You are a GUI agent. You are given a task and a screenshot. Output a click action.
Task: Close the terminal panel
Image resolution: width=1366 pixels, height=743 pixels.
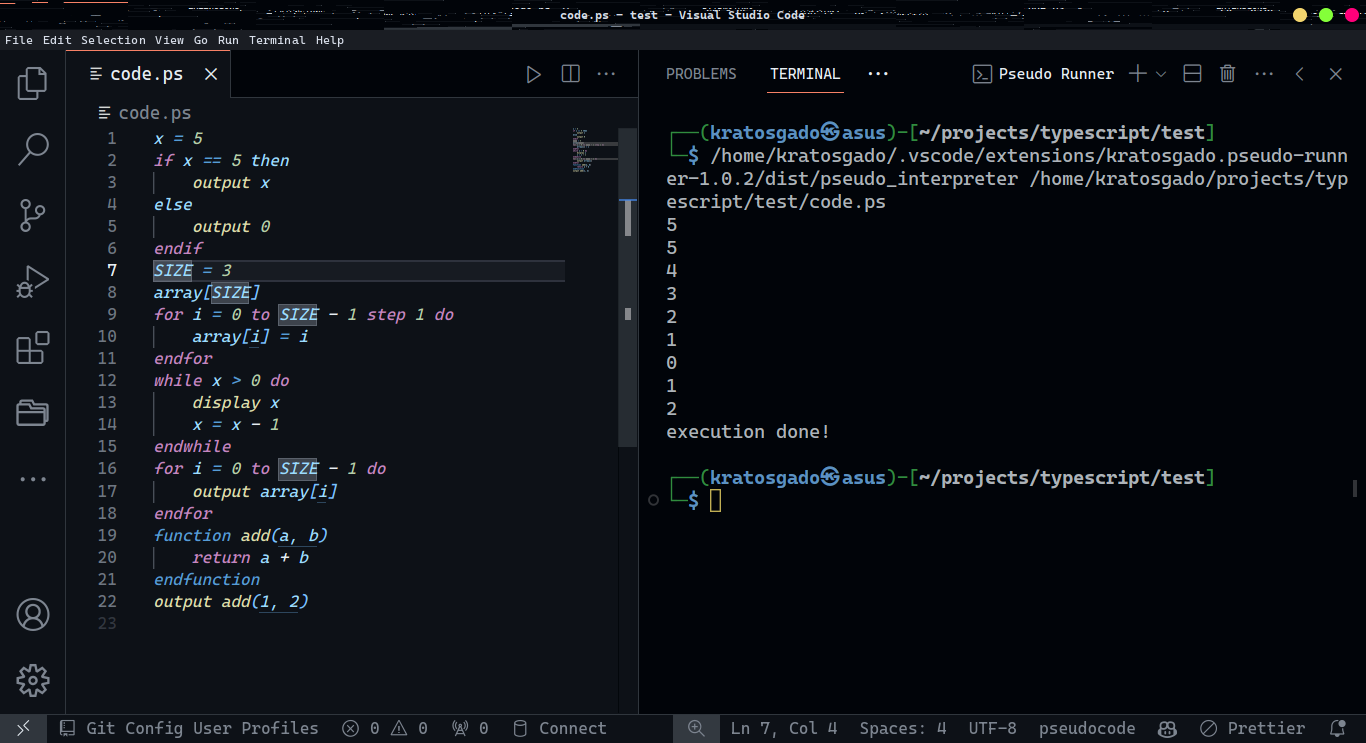pos(1335,74)
